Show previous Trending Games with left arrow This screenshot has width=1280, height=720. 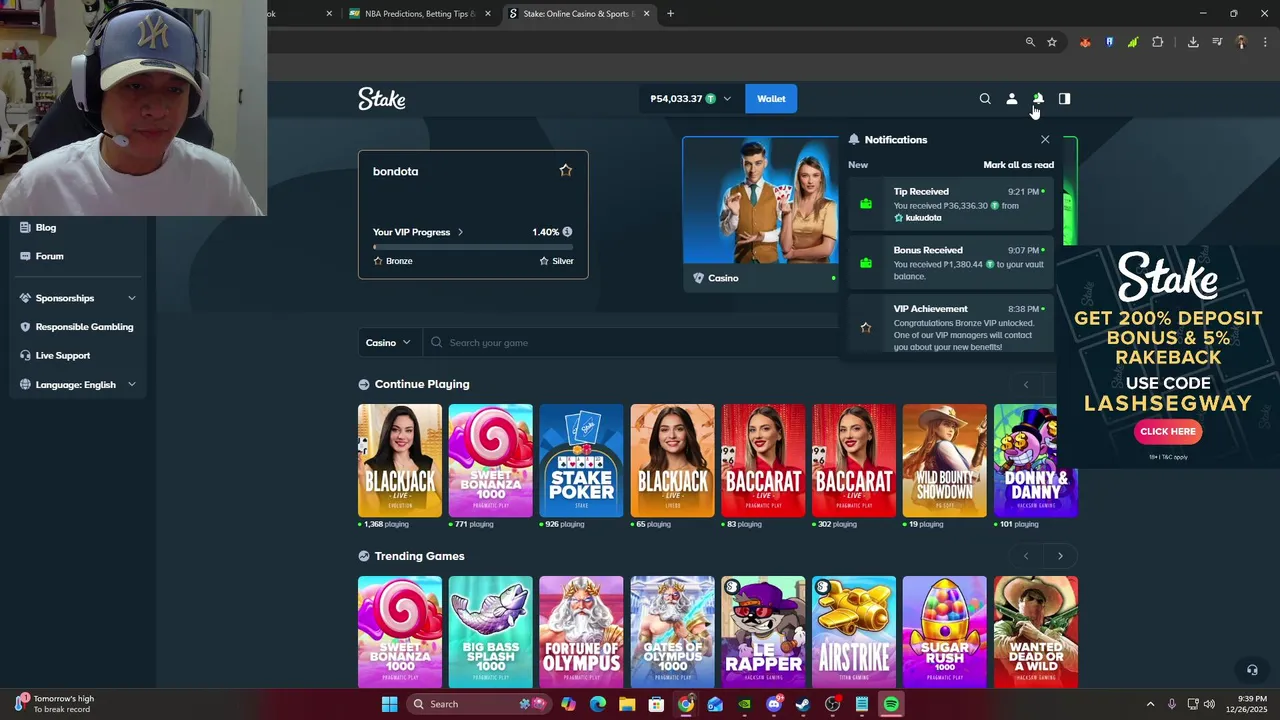(1026, 556)
